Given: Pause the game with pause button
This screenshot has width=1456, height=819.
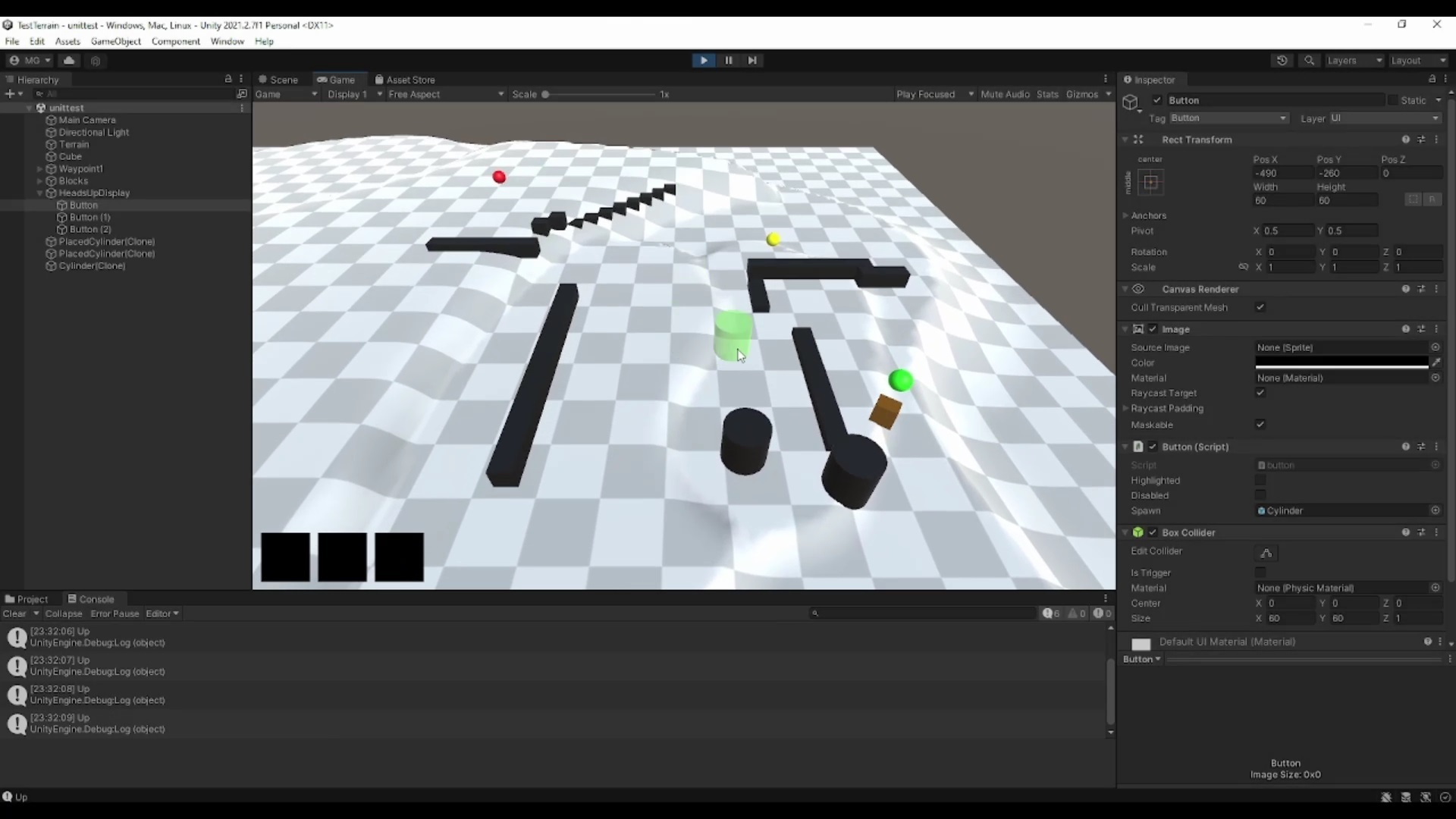Looking at the screenshot, I should click(728, 60).
